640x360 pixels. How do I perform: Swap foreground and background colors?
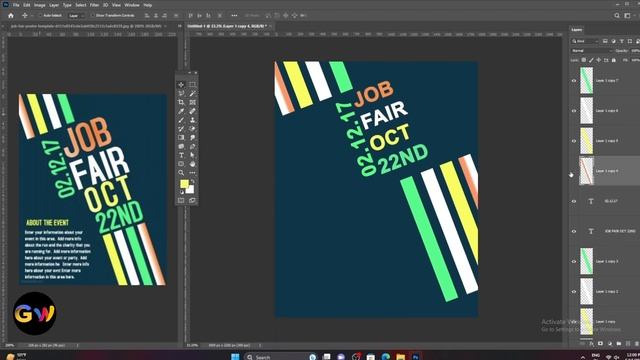coord(192,182)
